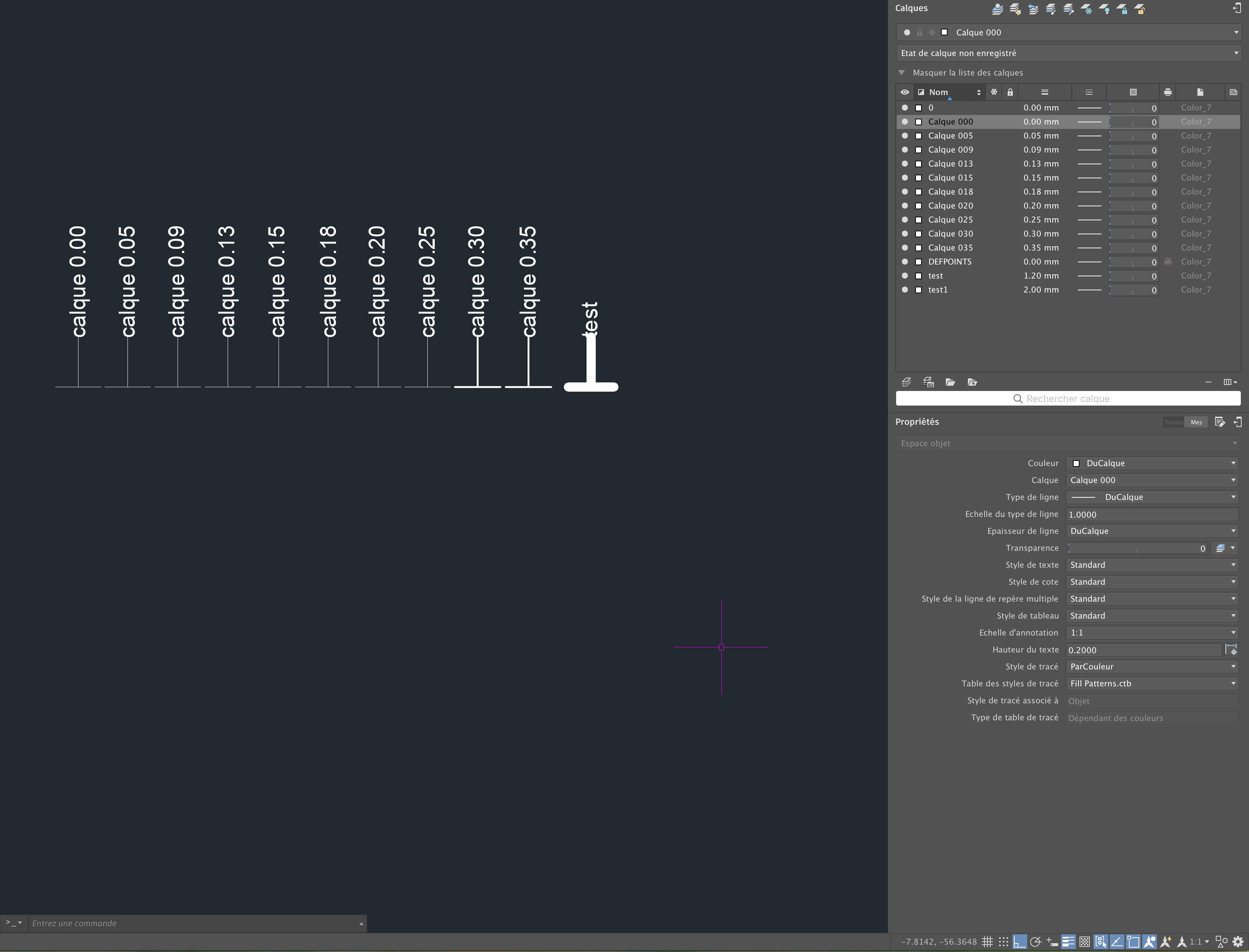Open status bar settings gear
This screenshot has height=952, width=1249.
1238,941
